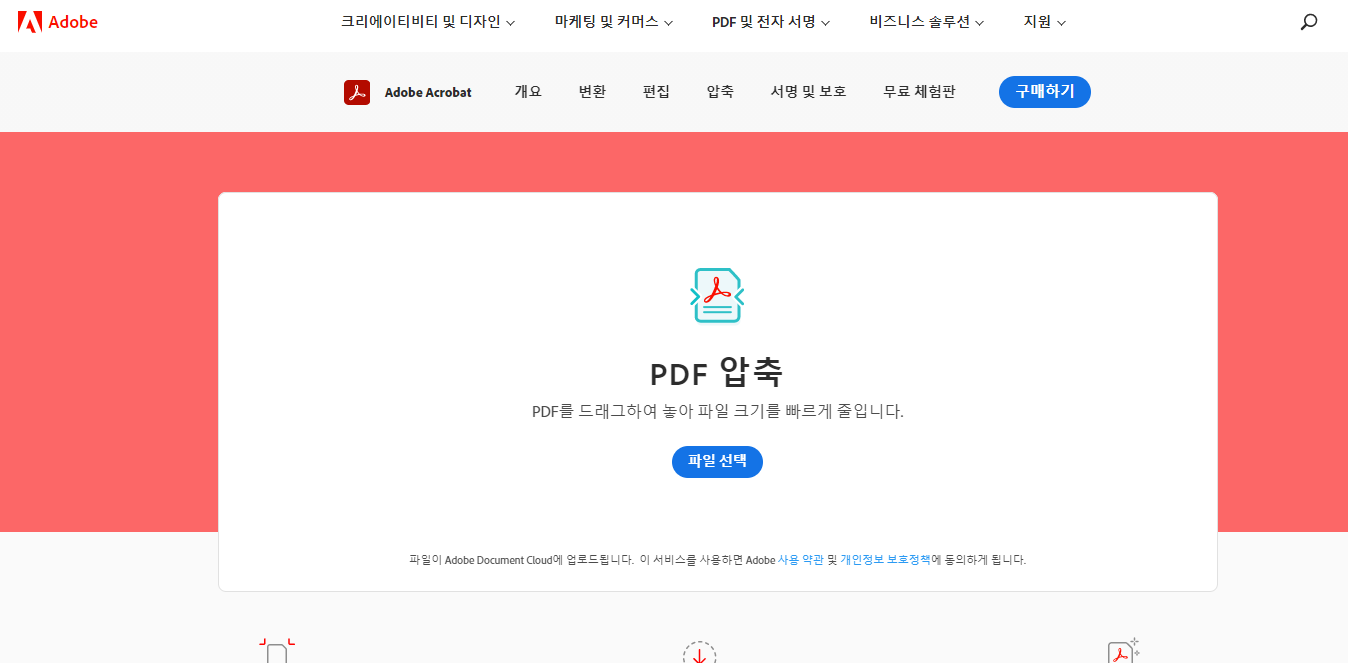This screenshot has height=663, width=1348.
Task: Expand the 지원 menu
Action: coord(1045,22)
